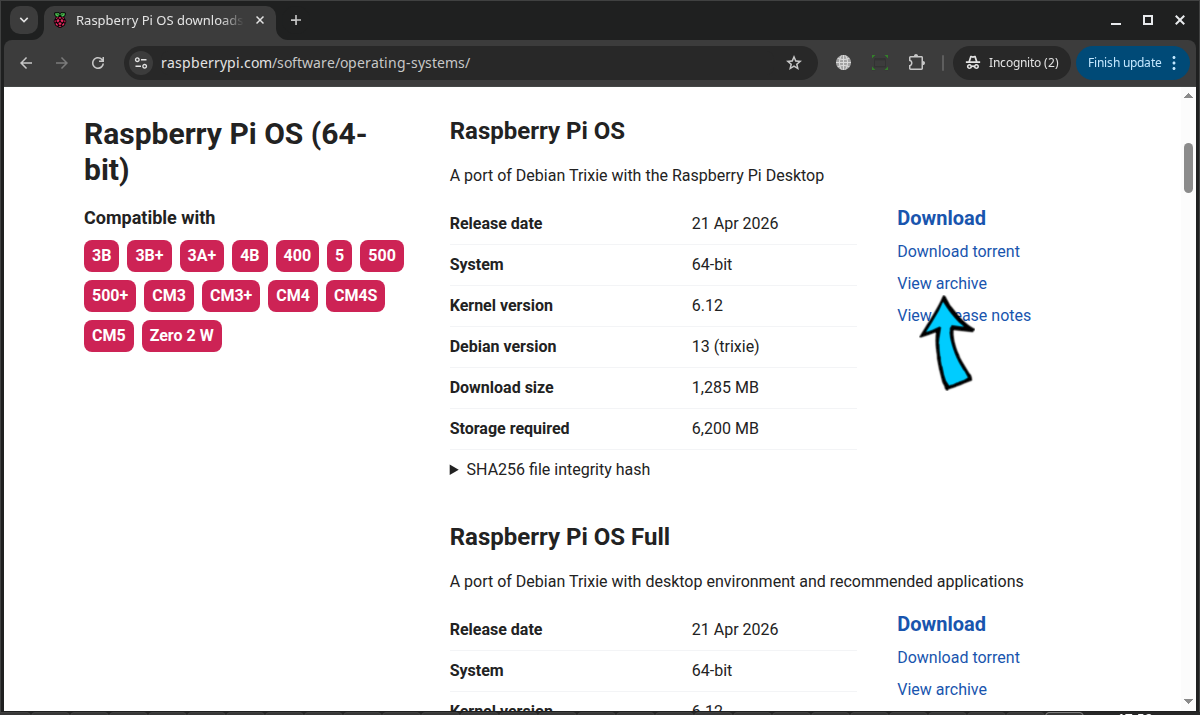1200x715 pixels.
Task: Open the tab search dropdown arrow
Action: pos(24,20)
